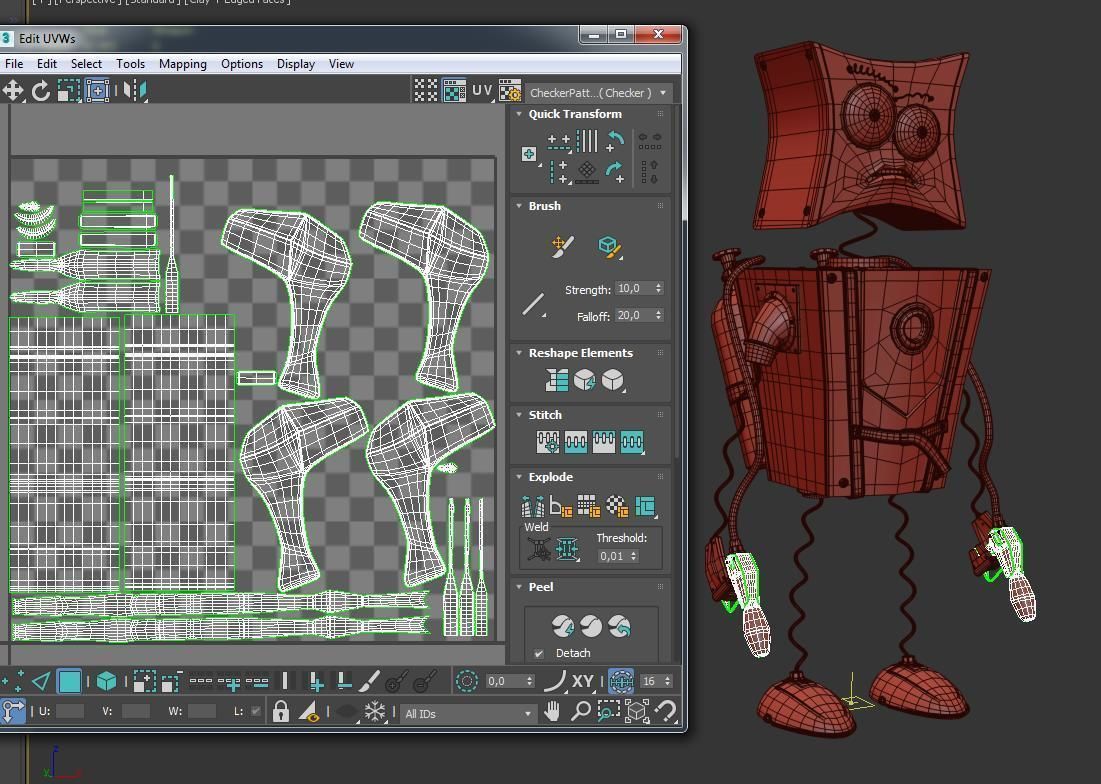Screen dimensions: 1101x784
Task: Click the Mirror Horizontal tool in top toolbar
Action: (x=135, y=91)
